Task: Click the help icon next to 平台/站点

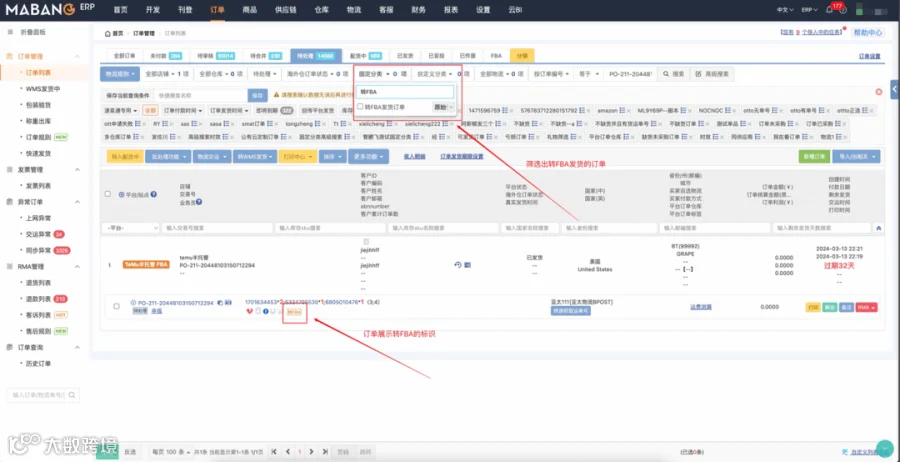Action: [153, 195]
